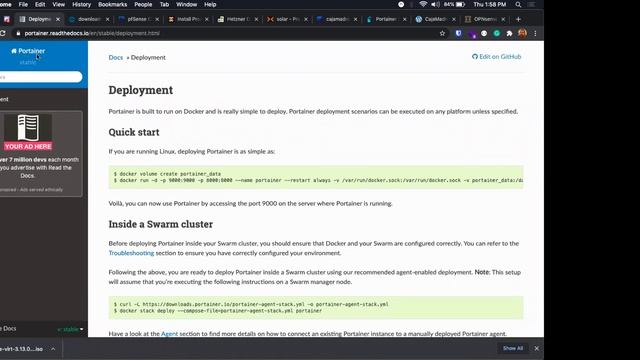Open the View menu
The height and width of the screenshot is (360, 640).
pyautogui.click(x=58, y=4)
